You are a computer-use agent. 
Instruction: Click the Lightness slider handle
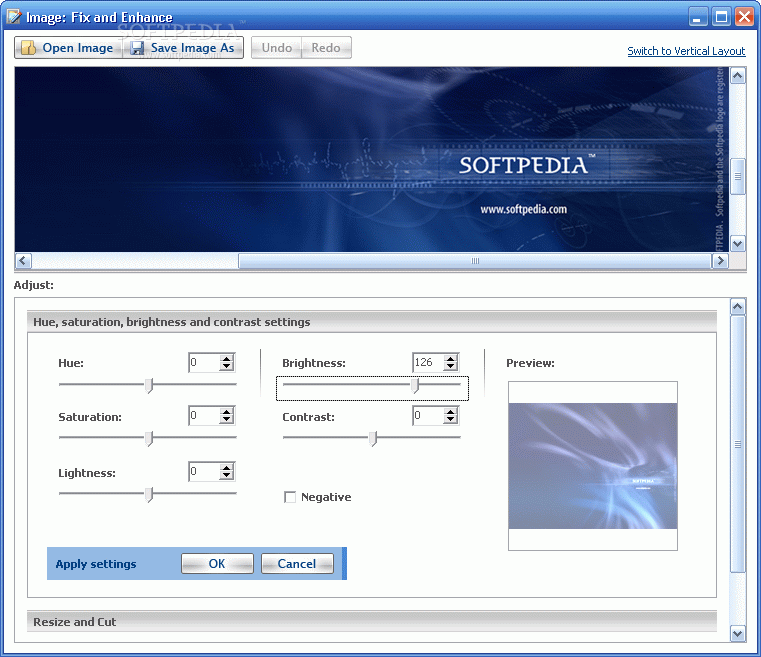[x=149, y=494]
